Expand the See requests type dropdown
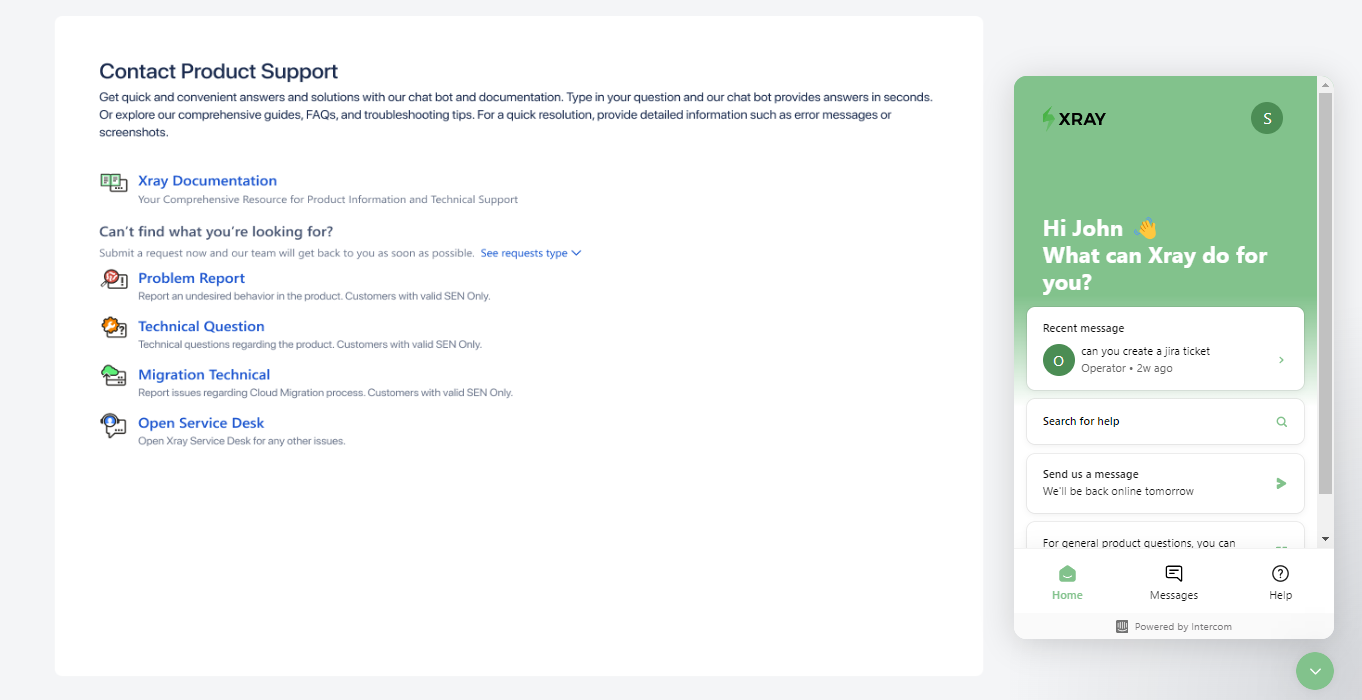 click(530, 253)
